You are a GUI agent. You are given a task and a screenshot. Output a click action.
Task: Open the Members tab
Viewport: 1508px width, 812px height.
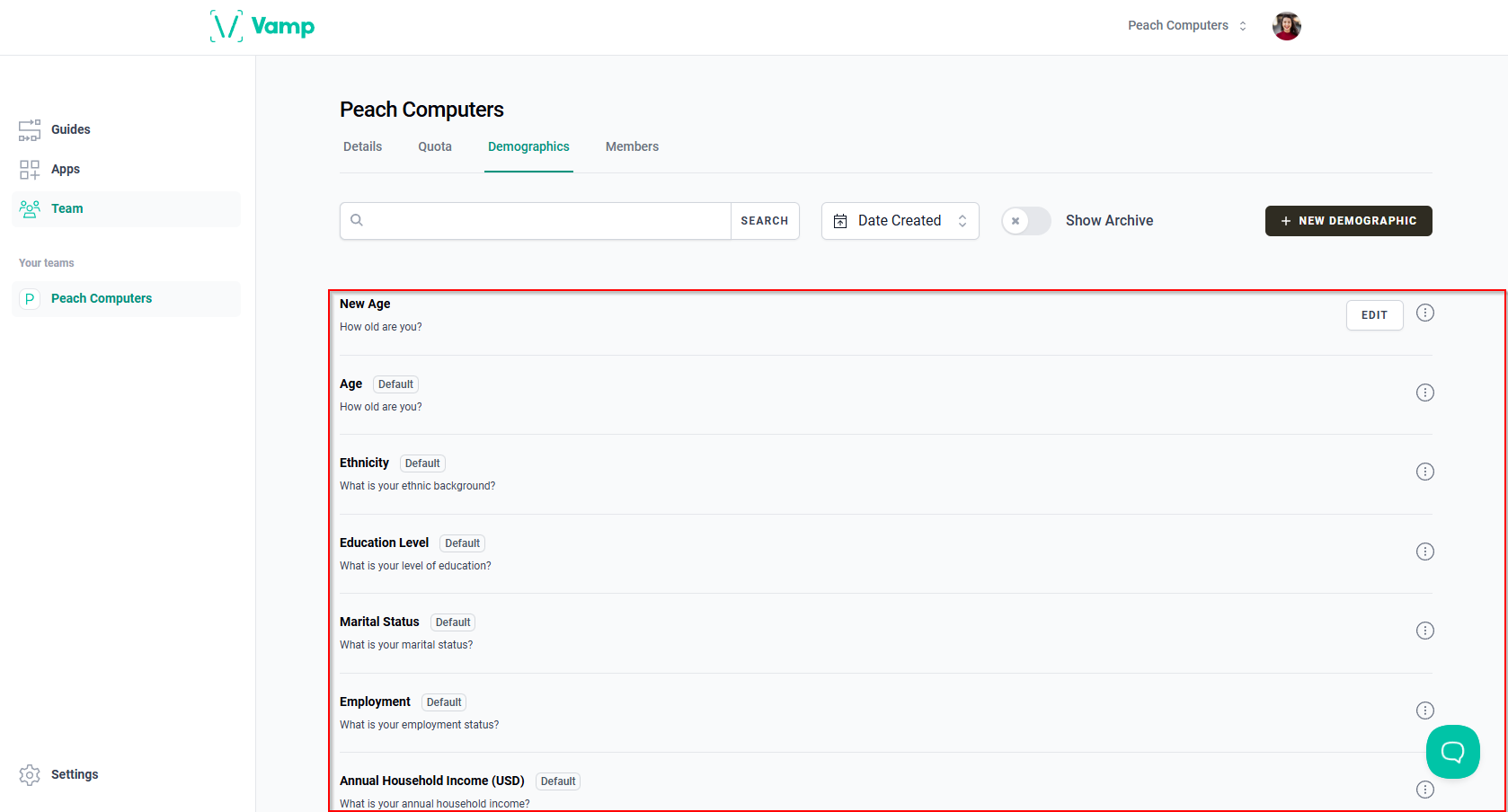click(632, 146)
